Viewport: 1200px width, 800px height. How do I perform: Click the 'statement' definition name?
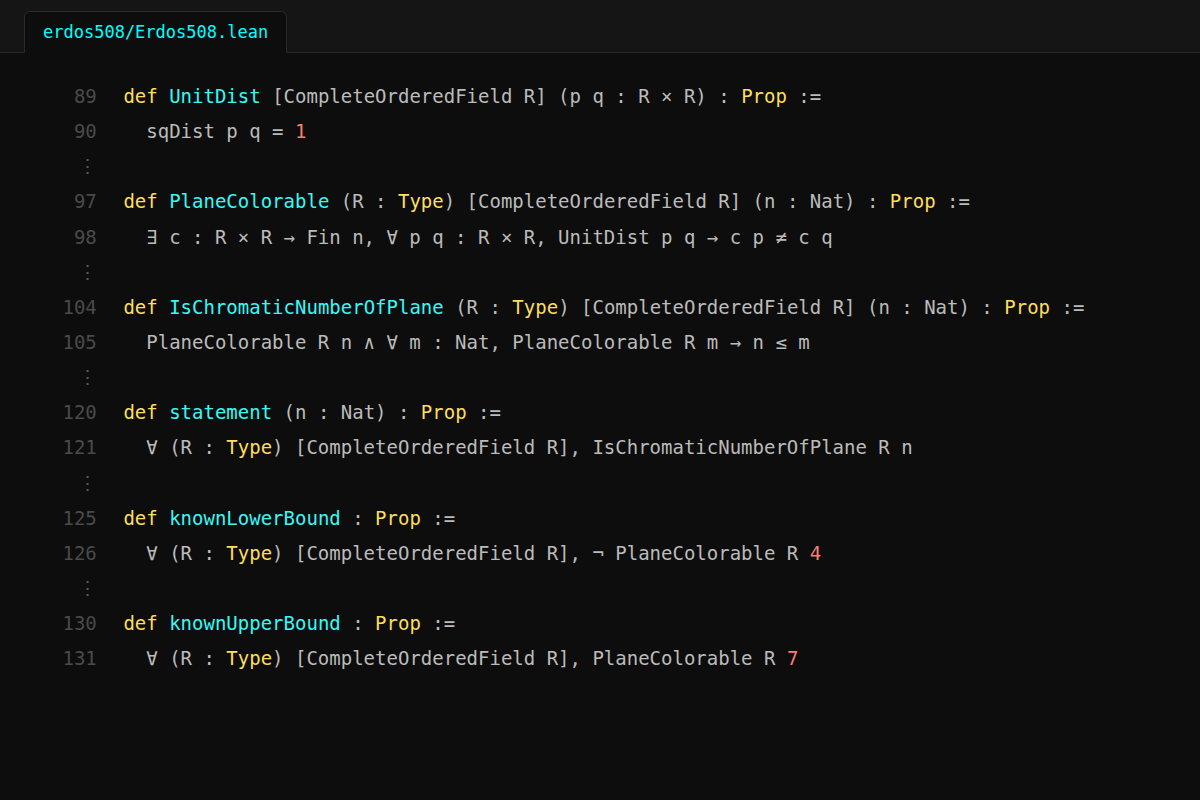pyautogui.click(x=220, y=412)
